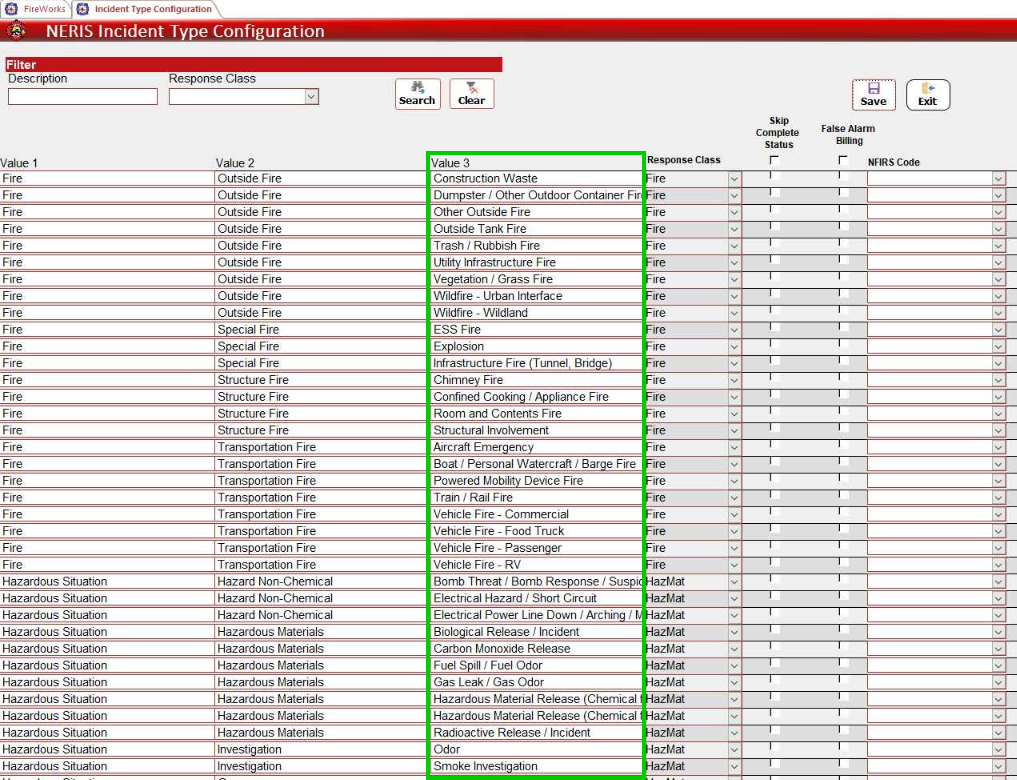Viewport: 1017px width, 780px height.
Task: Check the Skip Complete Status header checkbox
Action: click(x=774, y=160)
